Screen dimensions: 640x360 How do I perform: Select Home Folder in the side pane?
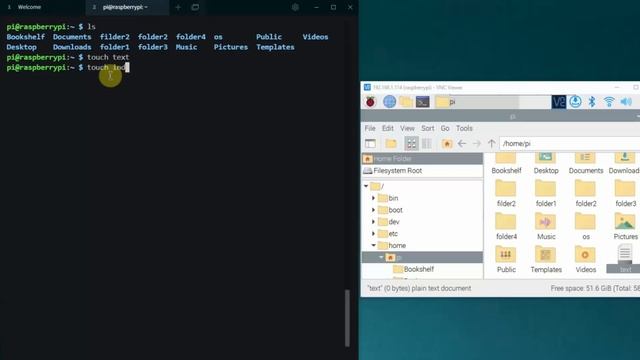(422, 159)
